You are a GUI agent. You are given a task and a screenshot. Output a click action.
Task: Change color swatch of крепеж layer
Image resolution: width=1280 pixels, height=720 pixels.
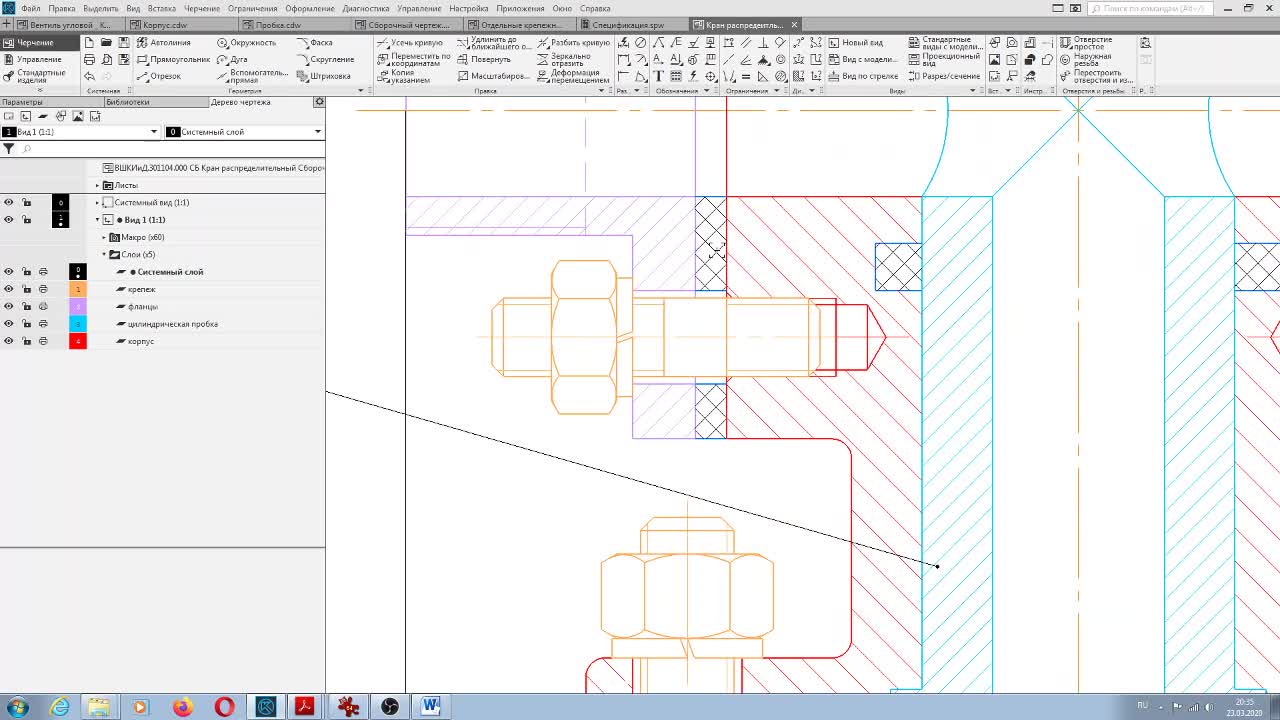tap(78, 289)
